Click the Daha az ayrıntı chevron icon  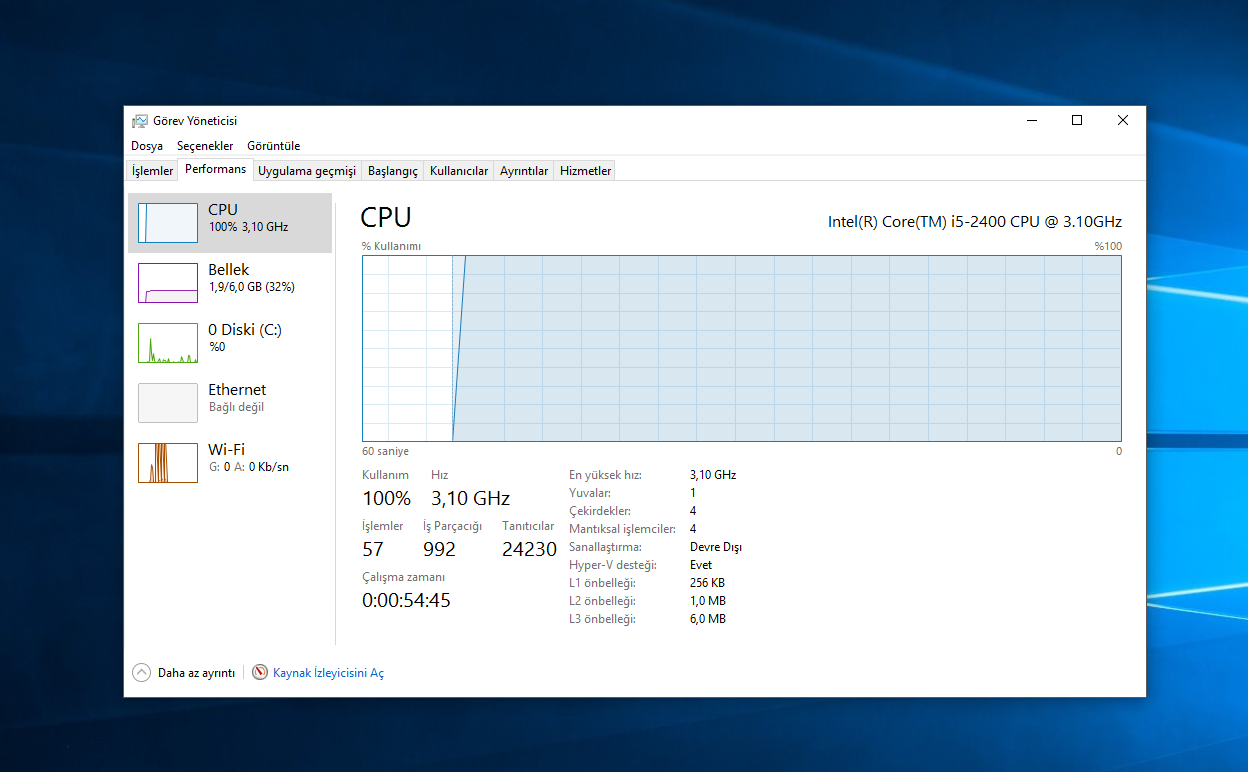pyautogui.click(x=141, y=673)
